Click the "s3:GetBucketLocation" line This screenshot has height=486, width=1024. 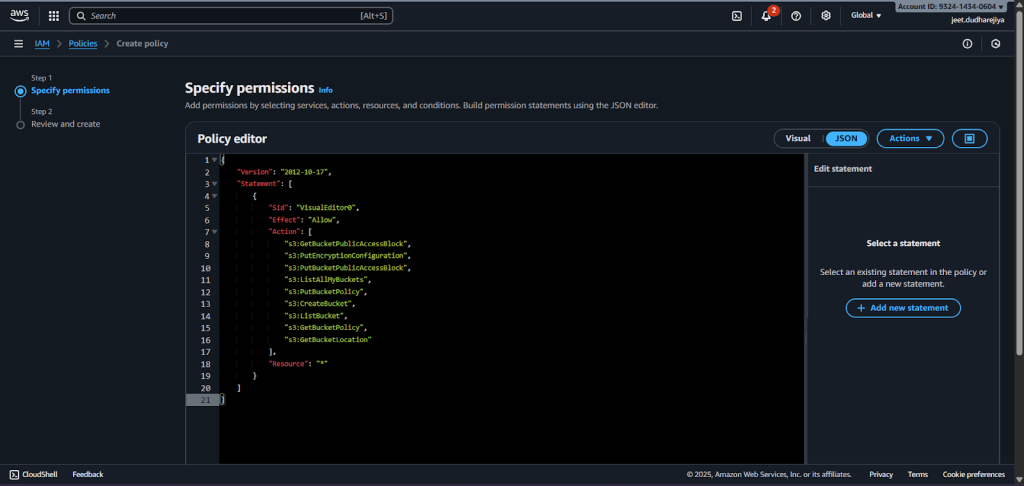(x=327, y=340)
